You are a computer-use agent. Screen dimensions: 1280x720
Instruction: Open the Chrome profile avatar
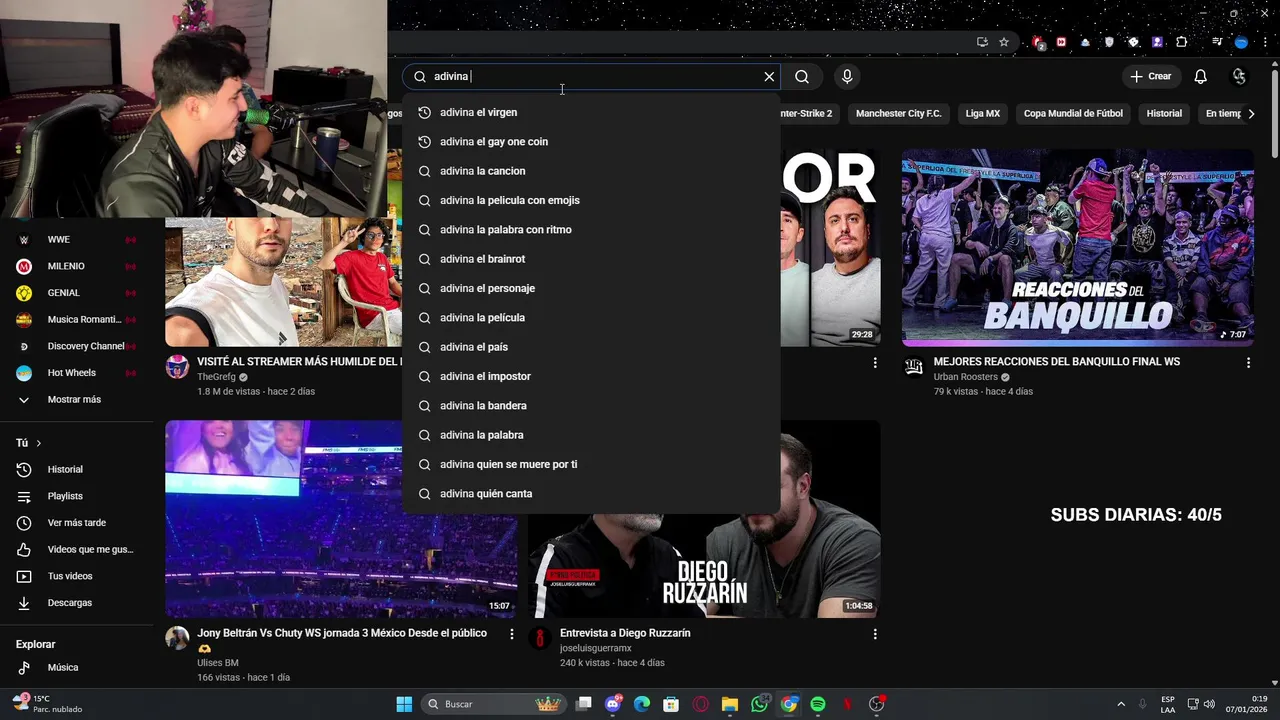tap(1241, 42)
